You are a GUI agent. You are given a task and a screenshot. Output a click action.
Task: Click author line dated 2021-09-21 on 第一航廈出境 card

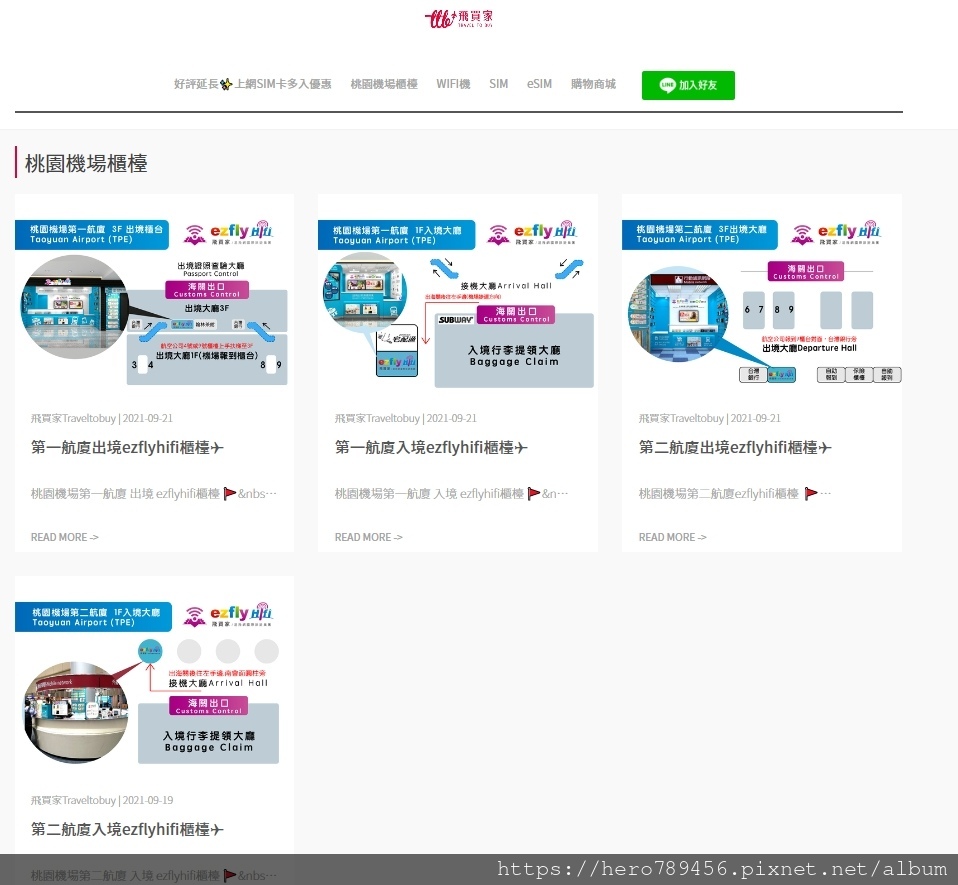click(101, 418)
